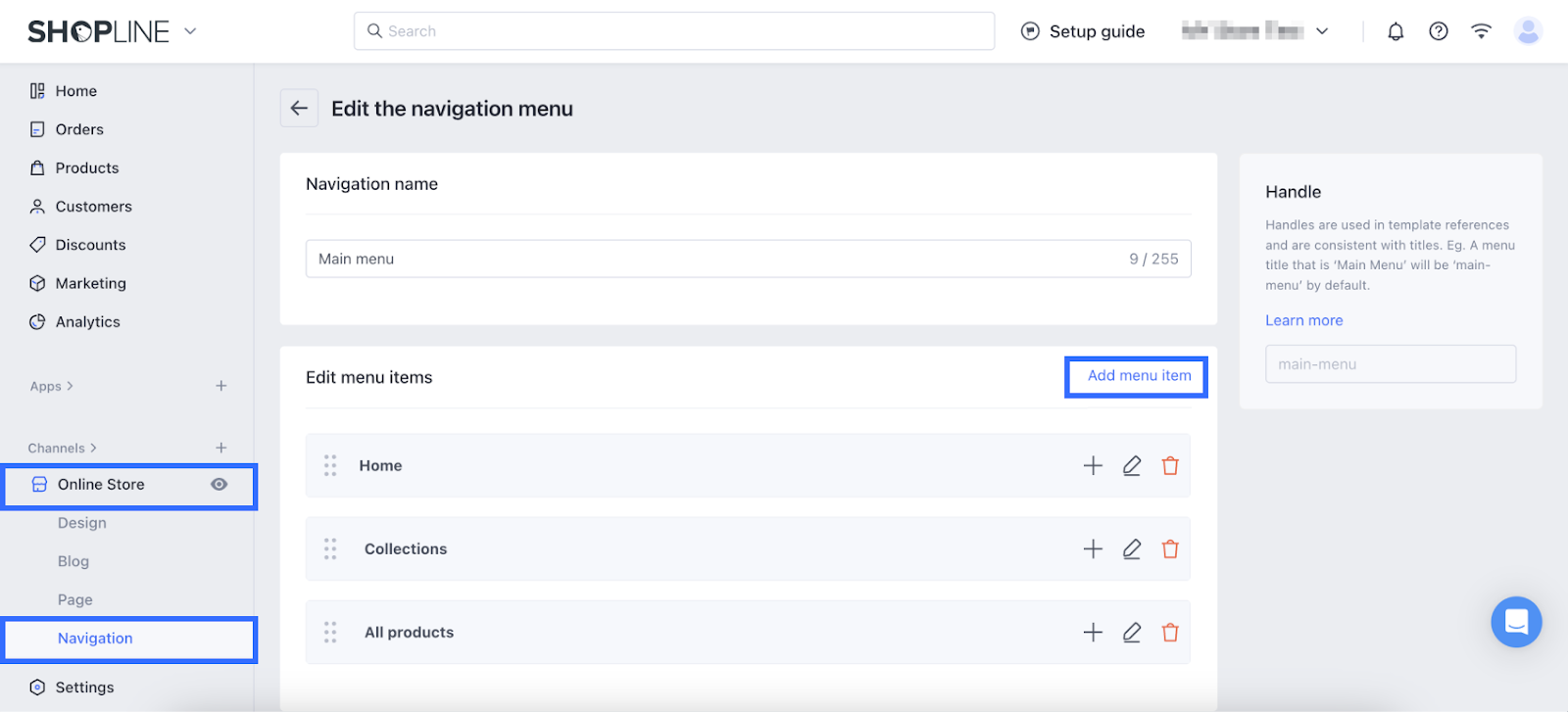Add a sub-item under All products

[1093, 632]
